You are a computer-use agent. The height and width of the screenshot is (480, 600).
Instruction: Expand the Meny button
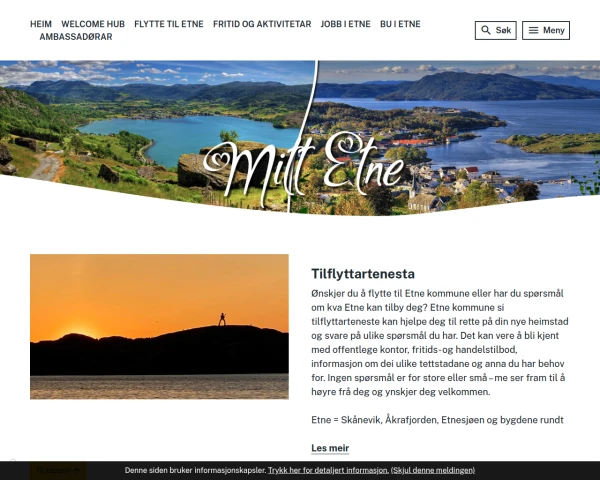(x=546, y=30)
